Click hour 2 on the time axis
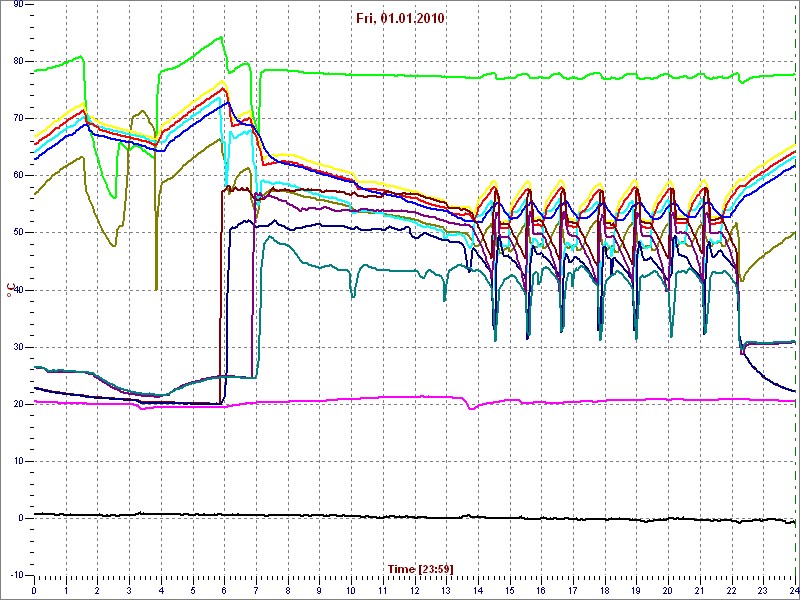This screenshot has height=600, width=800. point(97,591)
